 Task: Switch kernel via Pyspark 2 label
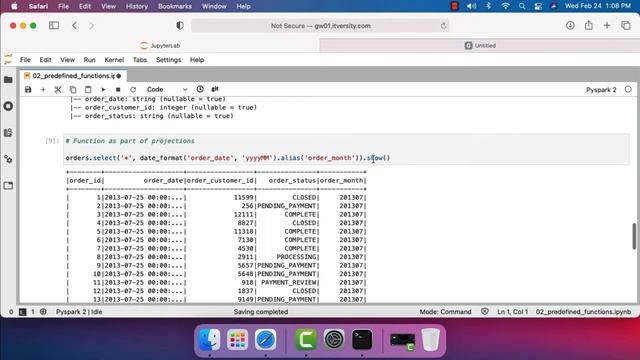click(x=601, y=89)
